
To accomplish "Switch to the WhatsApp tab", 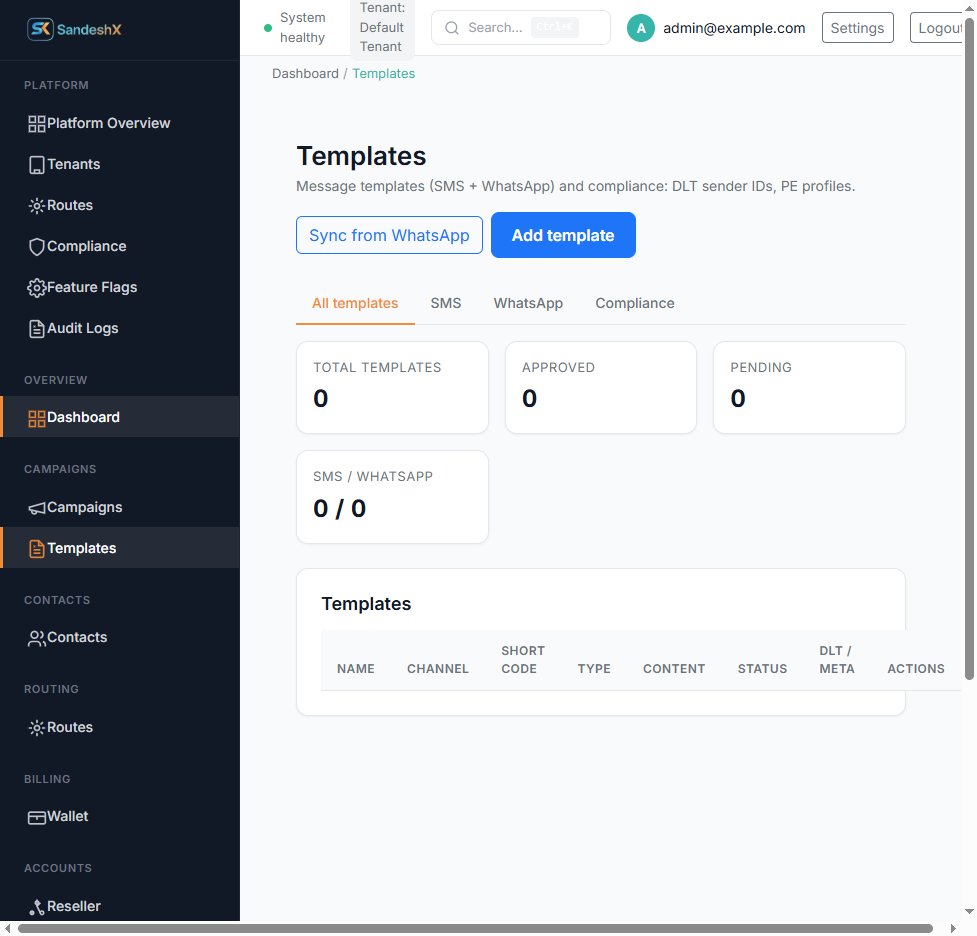I will click(x=528, y=303).
